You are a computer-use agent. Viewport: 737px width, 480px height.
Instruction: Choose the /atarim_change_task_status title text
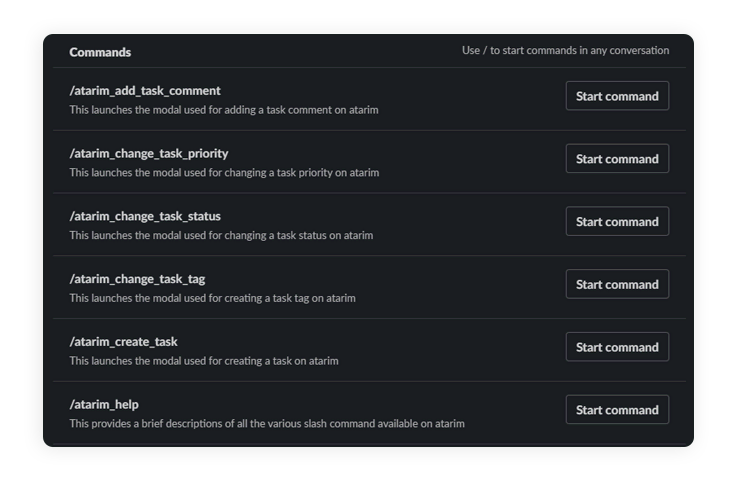[x=145, y=216]
